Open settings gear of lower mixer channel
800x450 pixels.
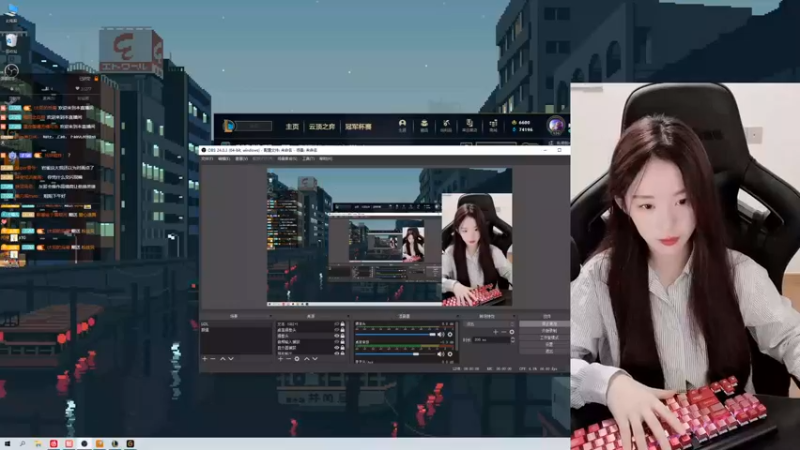(450, 354)
